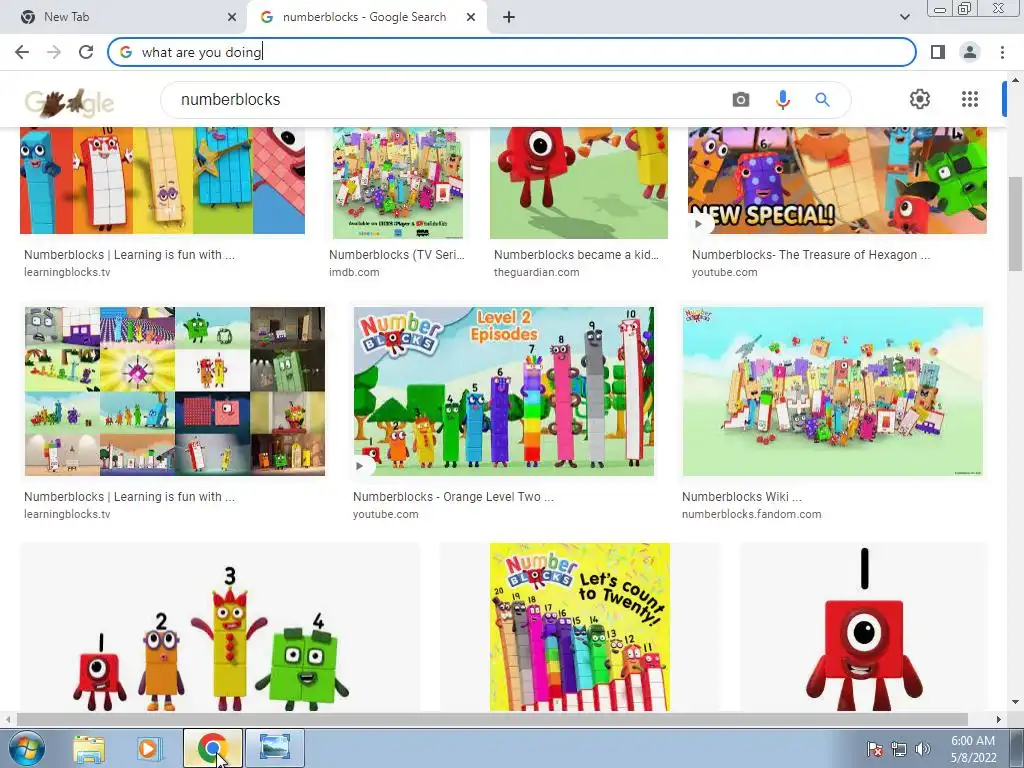Open the learningblocks.tv five-character image result
This screenshot has width=1024, height=768.
coord(162,181)
